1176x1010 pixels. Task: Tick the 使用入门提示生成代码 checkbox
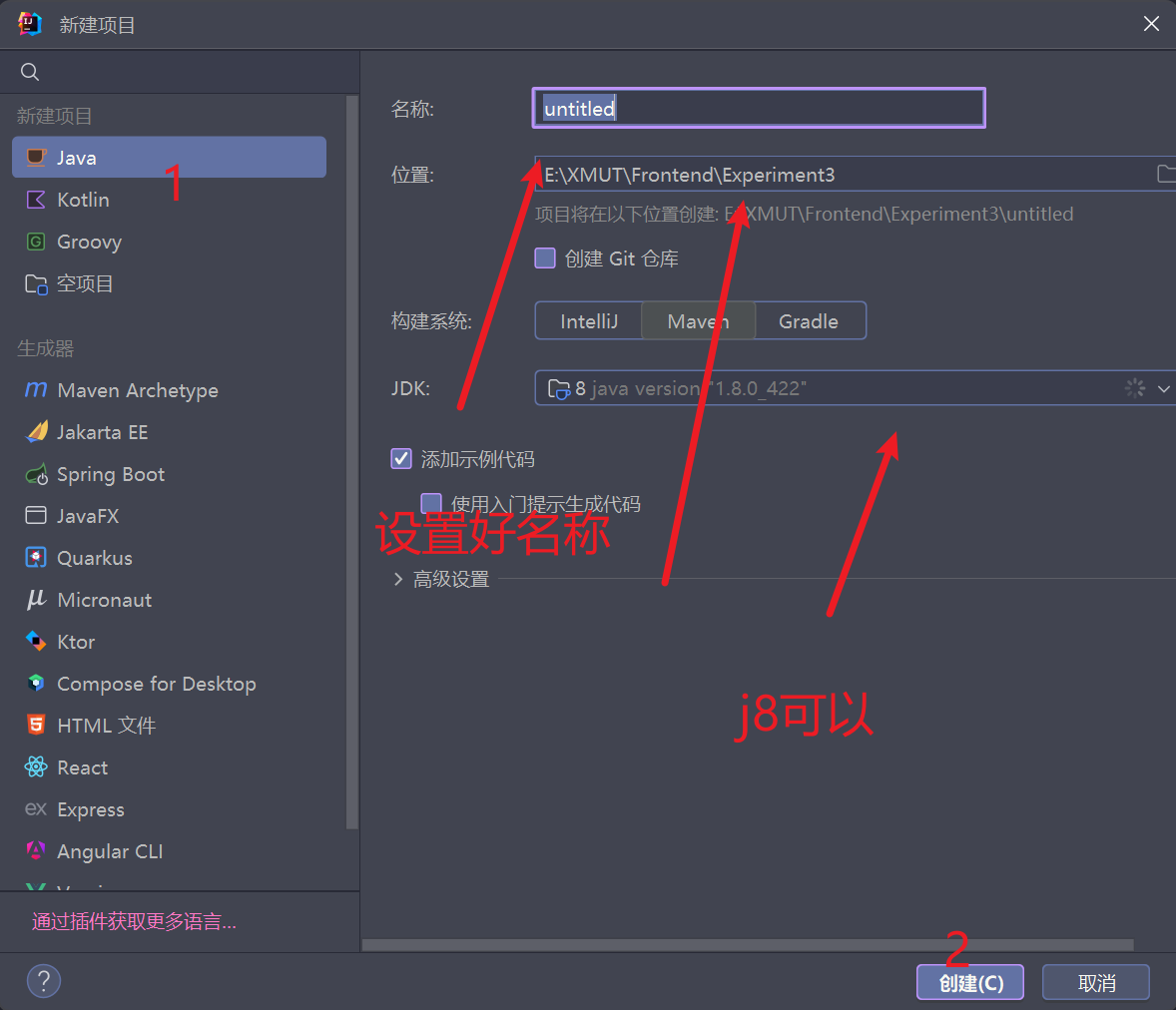point(431,503)
